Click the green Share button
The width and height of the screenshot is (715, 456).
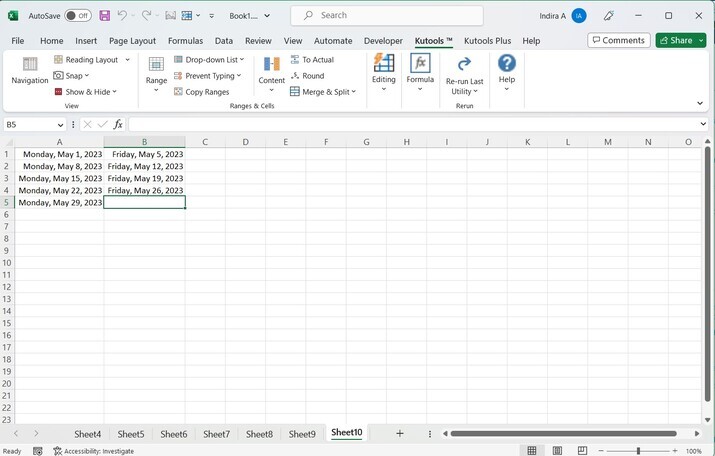pos(676,40)
